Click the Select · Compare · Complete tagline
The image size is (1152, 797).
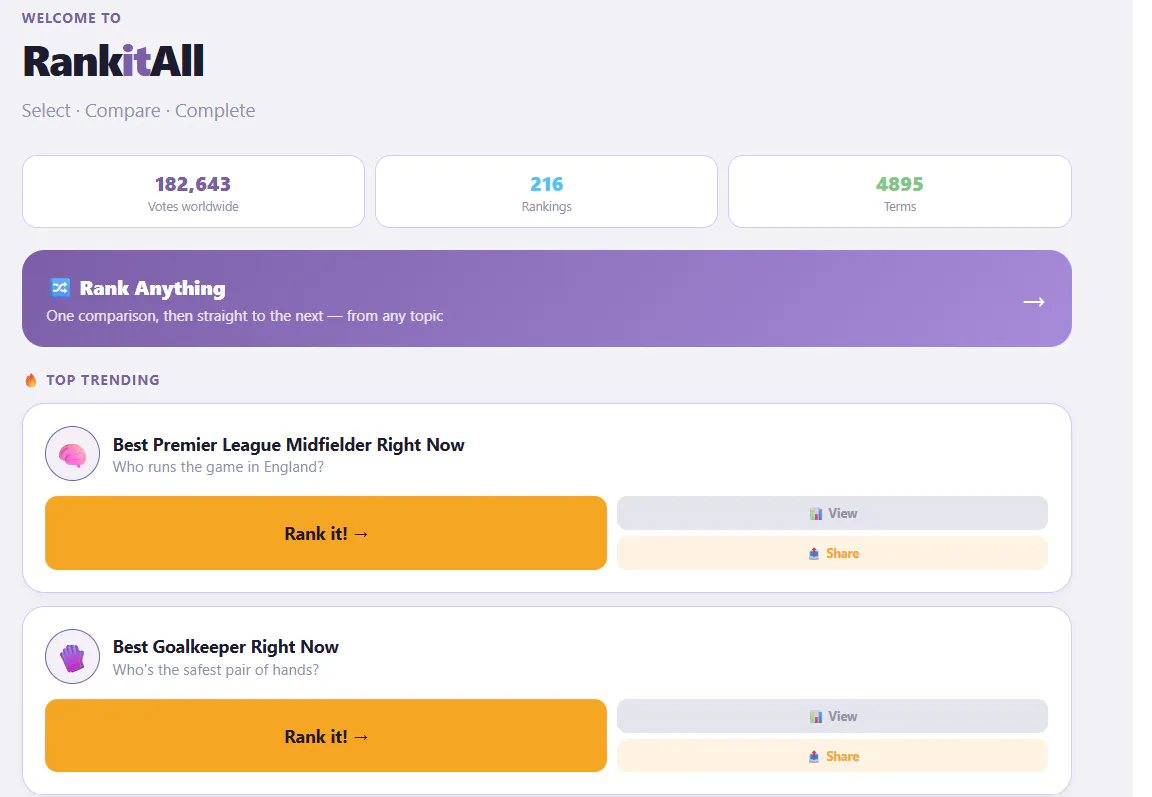(x=138, y=110)
